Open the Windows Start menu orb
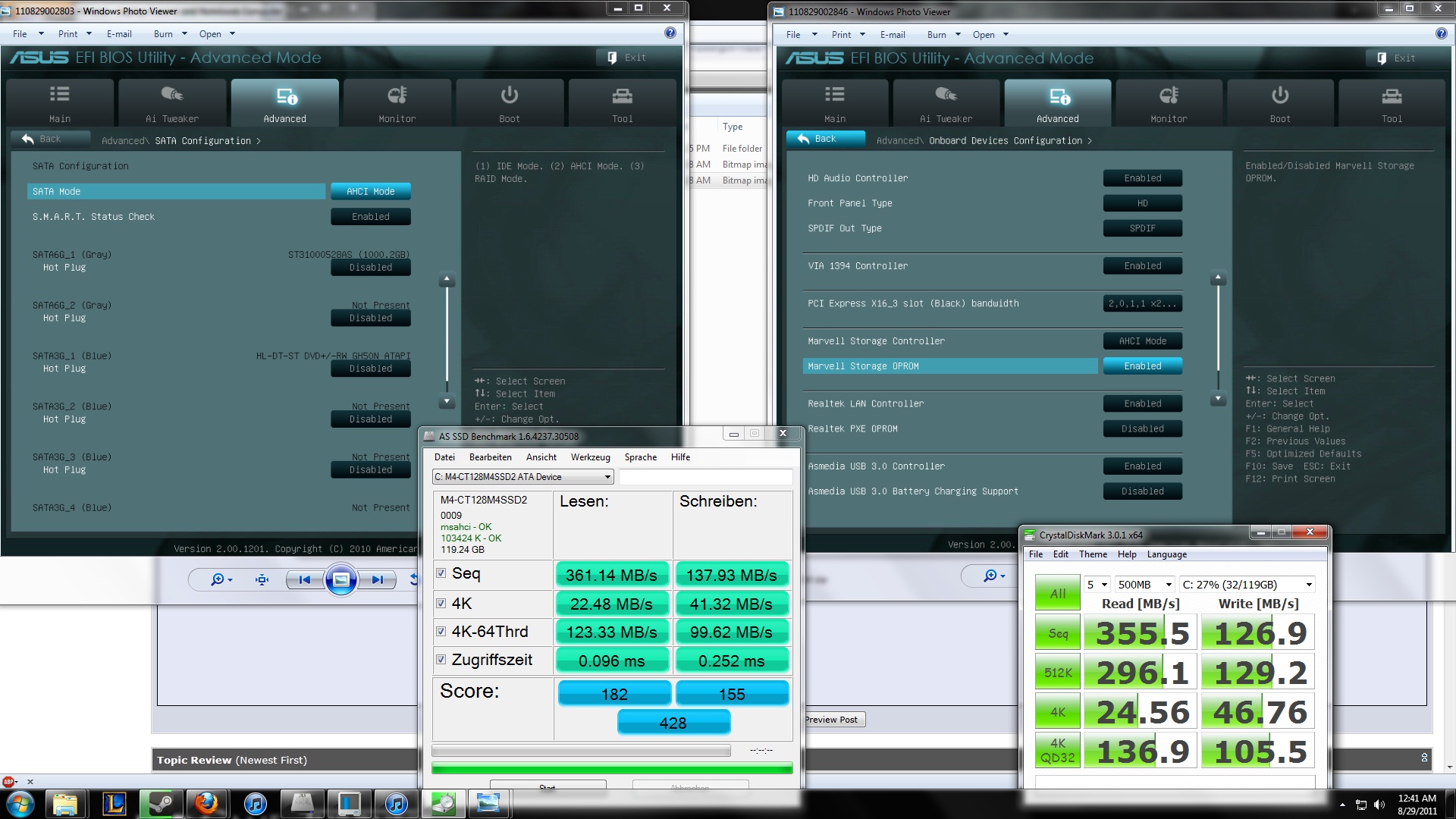1456x819 pixels. [20, 804]
